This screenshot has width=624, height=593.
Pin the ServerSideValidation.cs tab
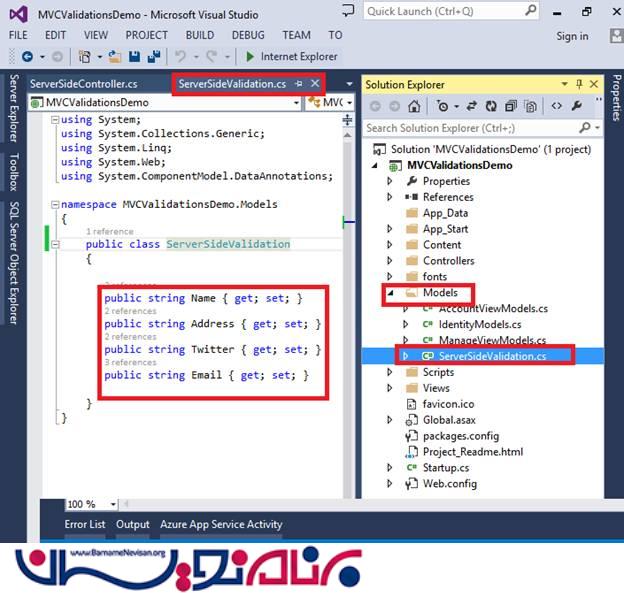(x=300, y=84)
